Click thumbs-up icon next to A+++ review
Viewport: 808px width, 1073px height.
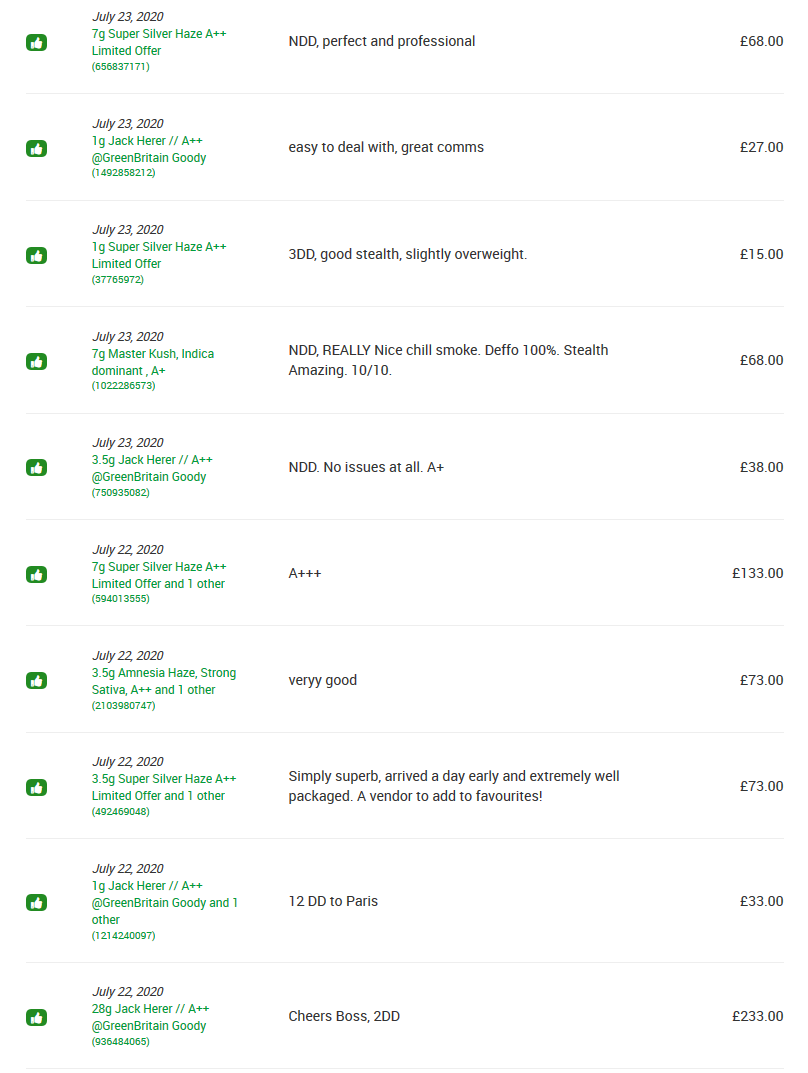point(36,574)
